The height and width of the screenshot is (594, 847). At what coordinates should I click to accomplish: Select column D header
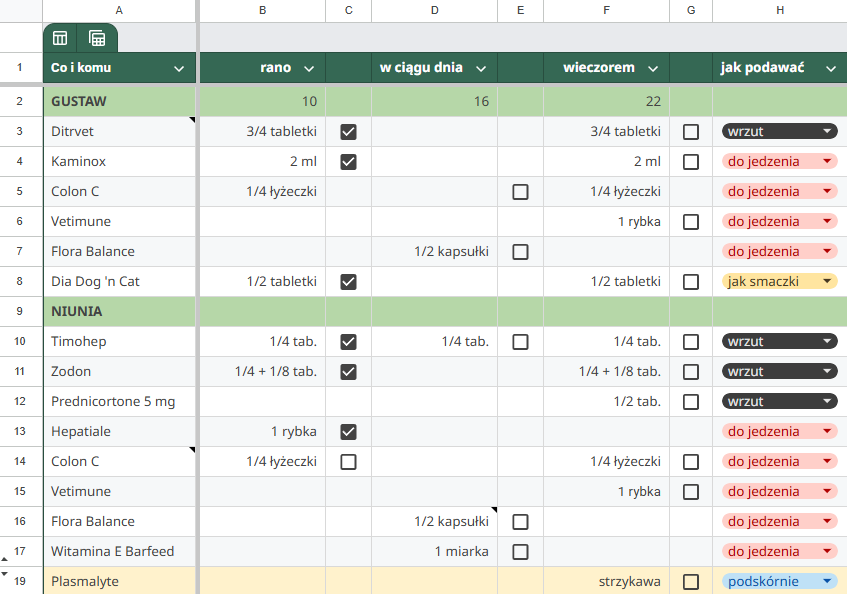click(434, 11)
